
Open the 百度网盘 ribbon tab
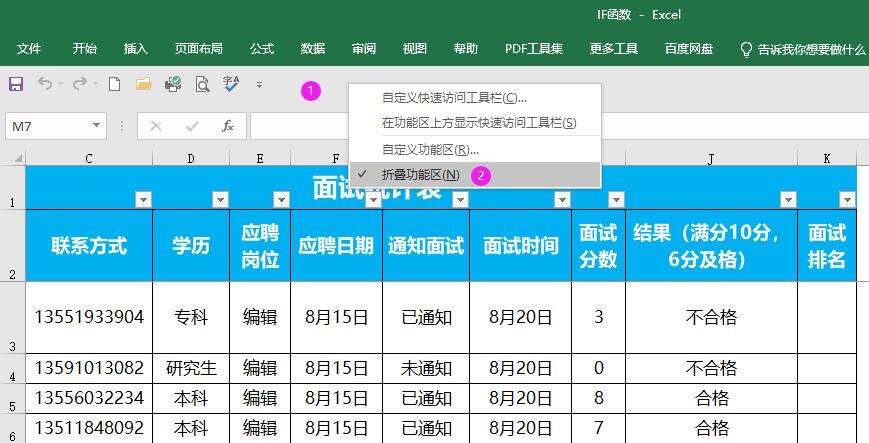click(x=689, y=49)
